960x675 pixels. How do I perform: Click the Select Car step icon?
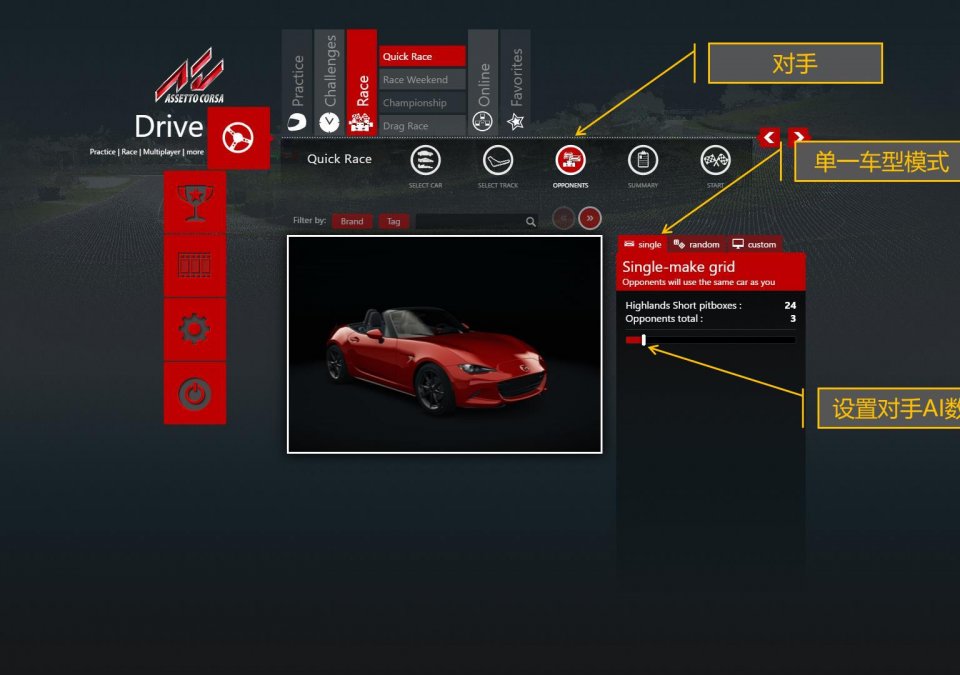click(x=426, y=160)
